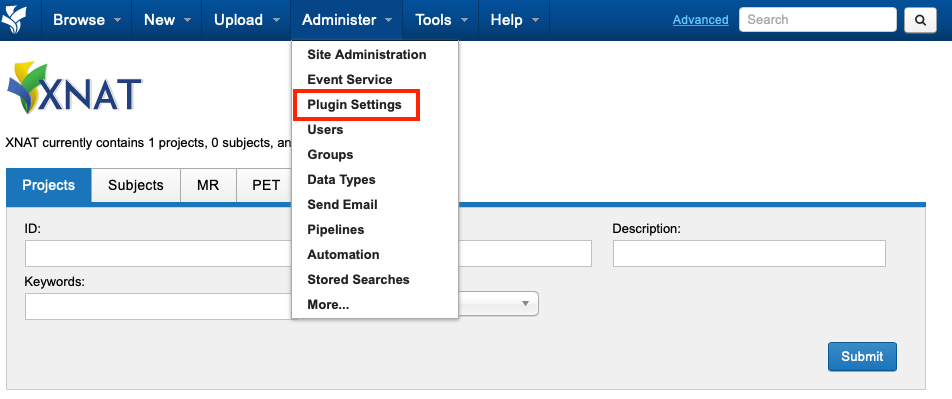The height and width of the screenshot is (399, 952).
Task: Click the blue Submit button
Action: pyautogui.click(x=862, y=356)
